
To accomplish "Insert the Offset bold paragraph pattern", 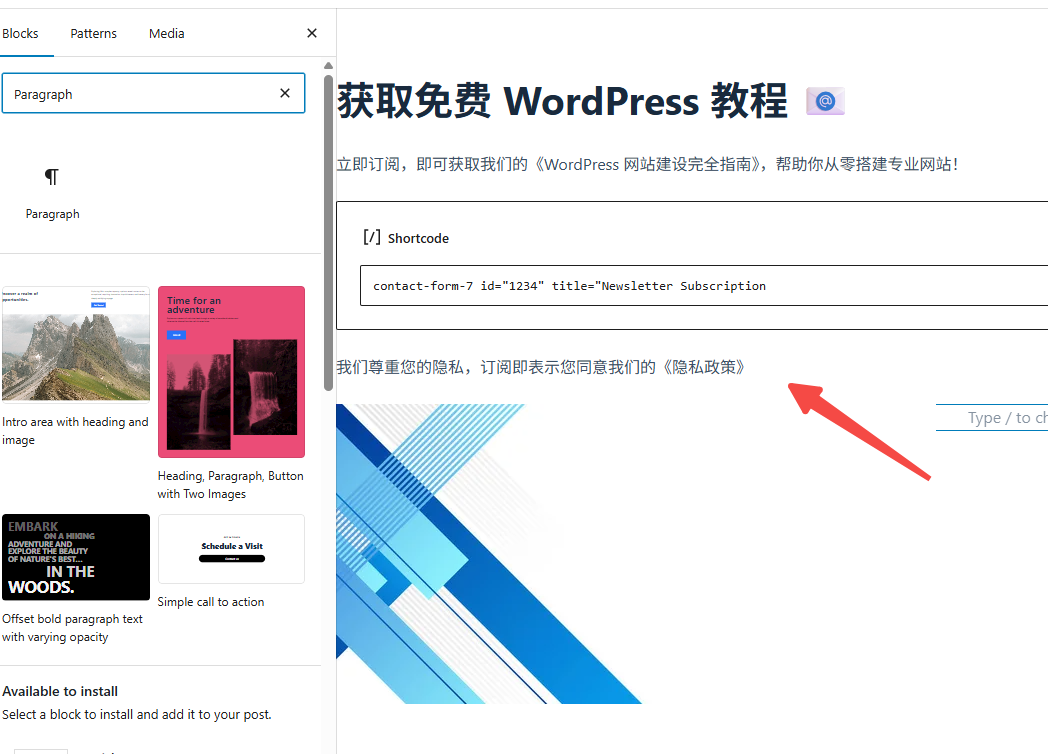I will (75, 557).
